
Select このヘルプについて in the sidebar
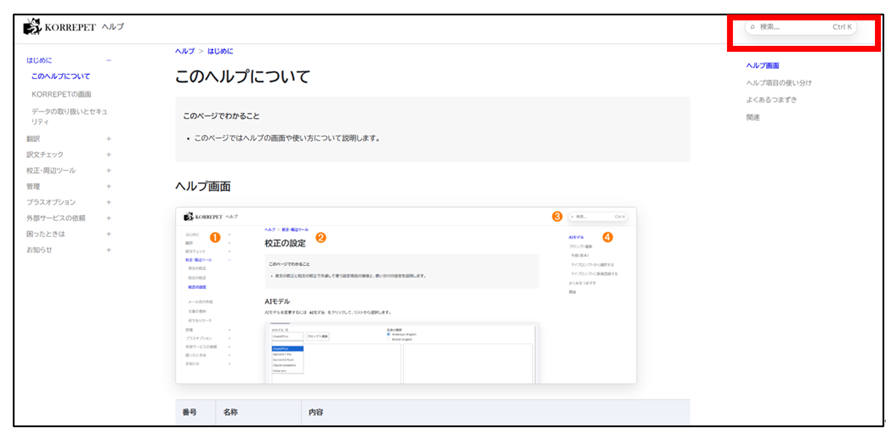60,76
